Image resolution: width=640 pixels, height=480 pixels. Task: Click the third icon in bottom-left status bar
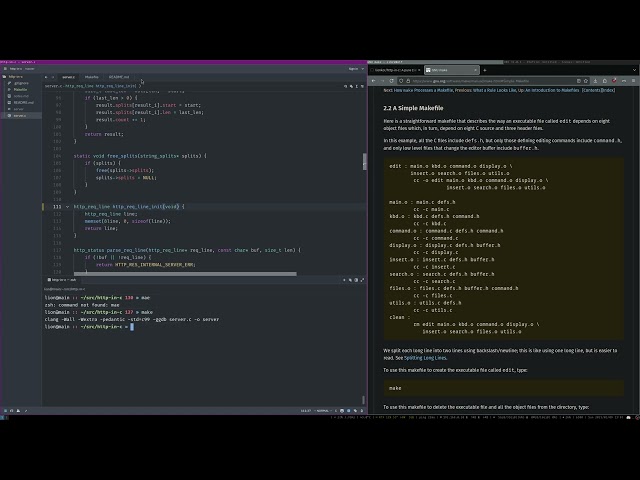click(18, 411)
